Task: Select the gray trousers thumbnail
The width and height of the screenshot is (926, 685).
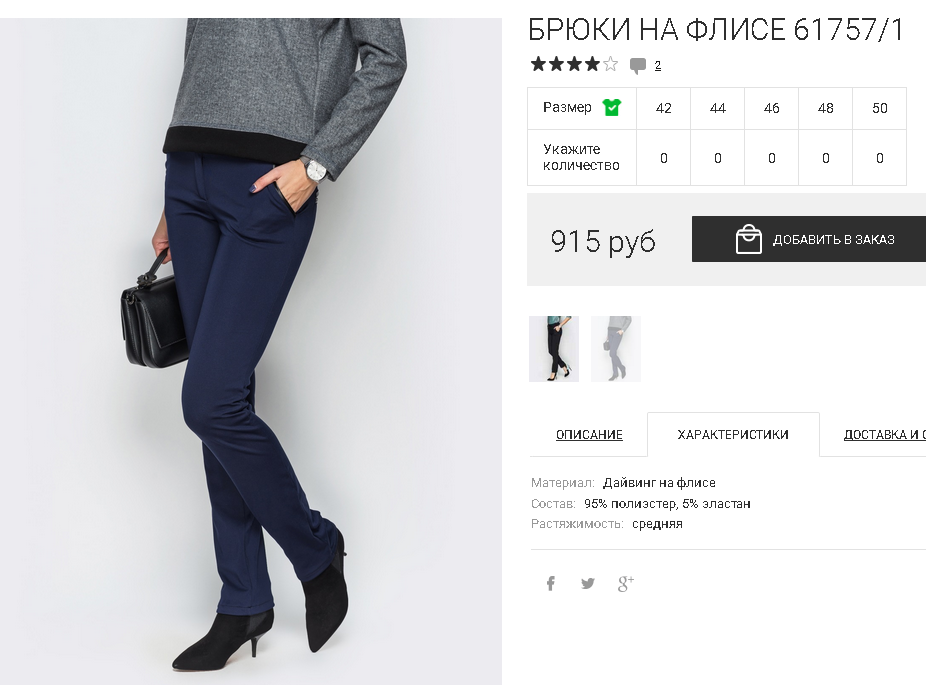Action: 615,349
